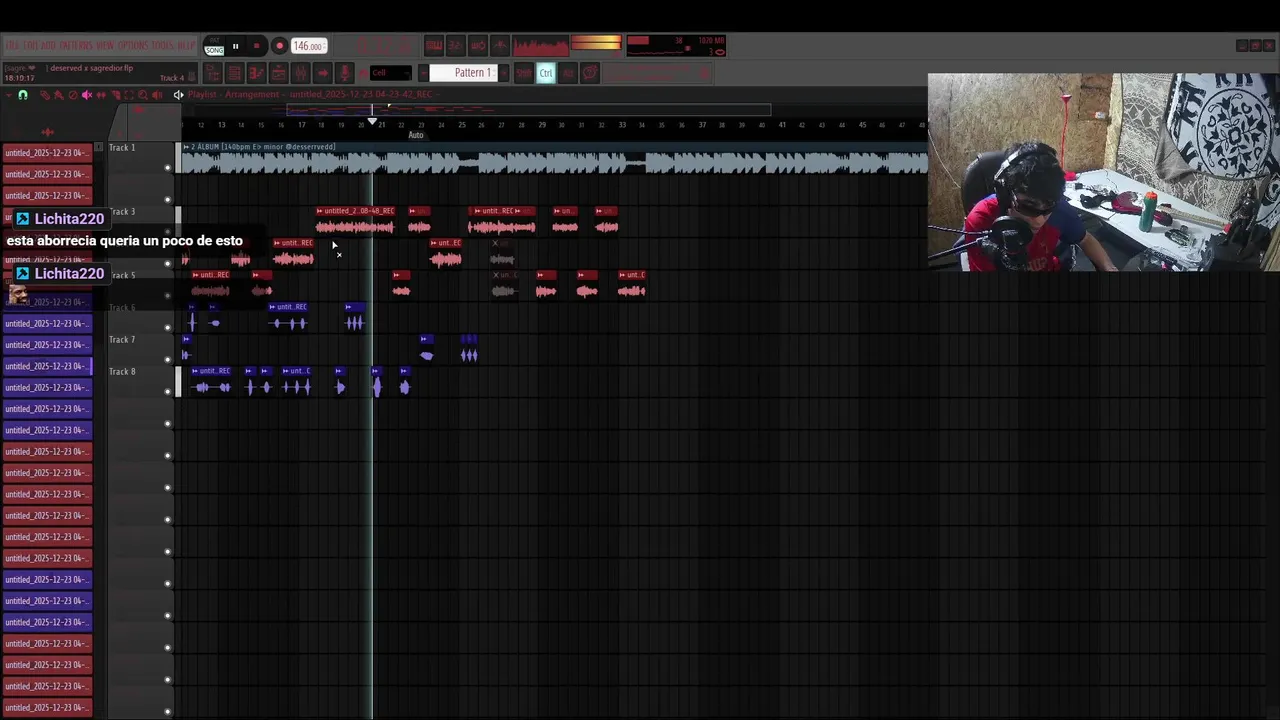This screenshot has height=720, width=1280.
Task: Click the playlist horizontal scrollbar above the ruler
Action: click(529, 109)
